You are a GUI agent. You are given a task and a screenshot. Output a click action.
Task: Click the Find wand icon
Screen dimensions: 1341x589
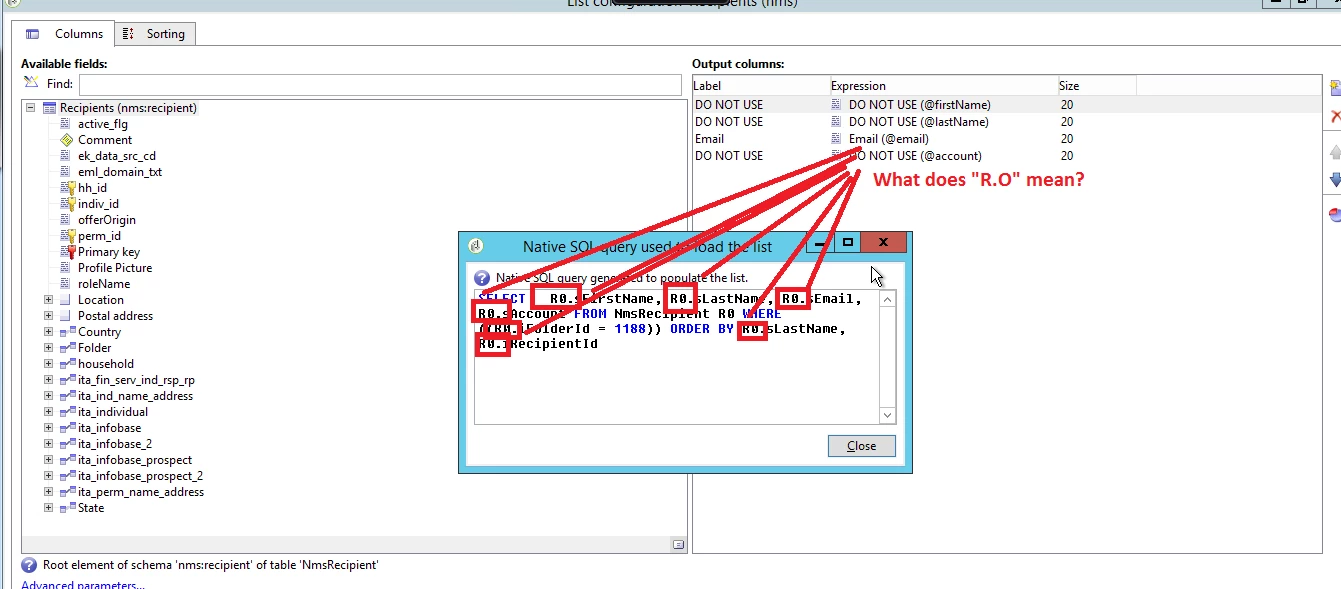pos(31,84)
